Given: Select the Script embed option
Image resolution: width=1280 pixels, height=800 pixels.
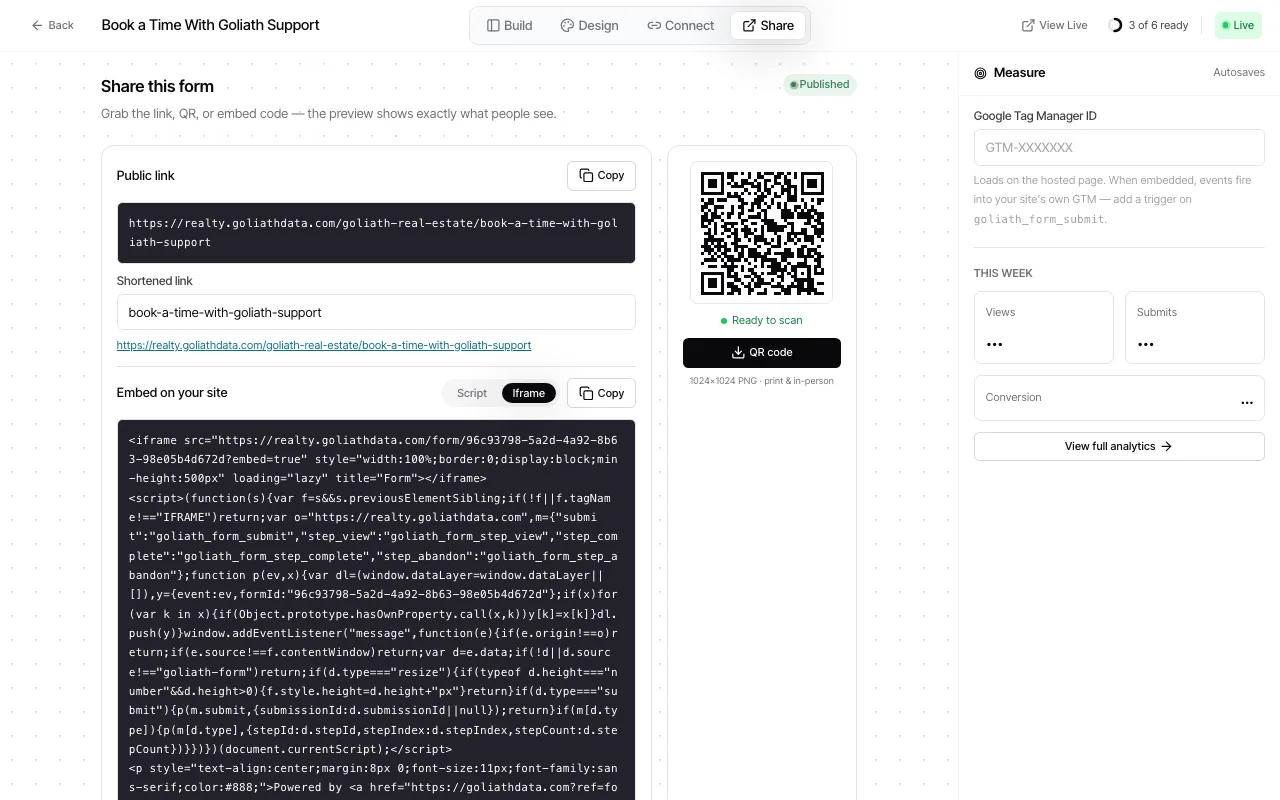Looking at the screenshot, I should (x=472, y=393).
